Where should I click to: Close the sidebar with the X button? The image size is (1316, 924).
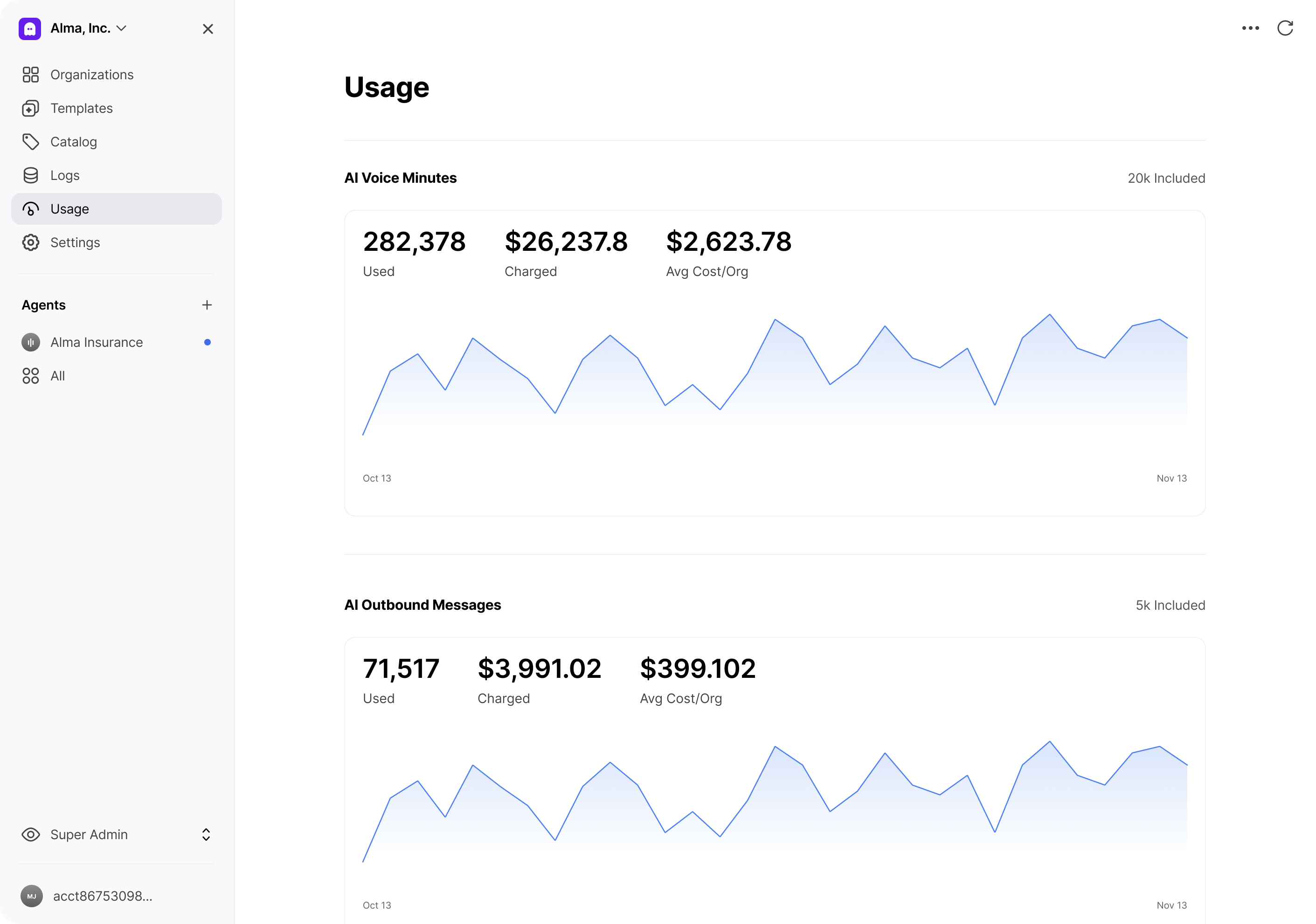(x=208, y=28)
